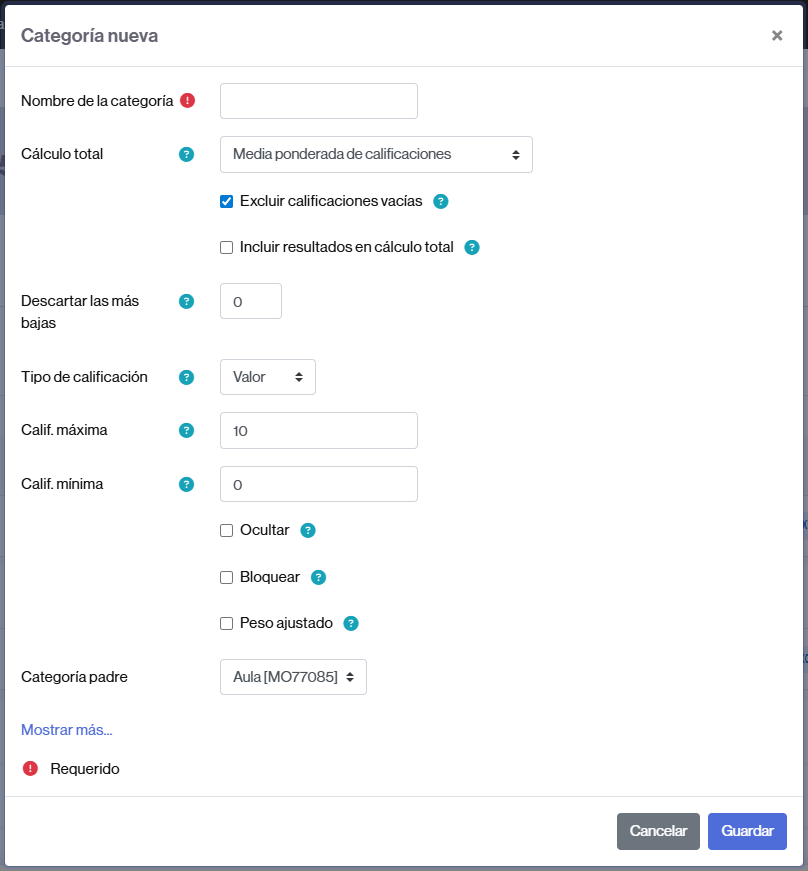The image size is (808, 871).
Task: Click the Calif. mínima field
Action: pyautogui.click(x=319, y=484)
